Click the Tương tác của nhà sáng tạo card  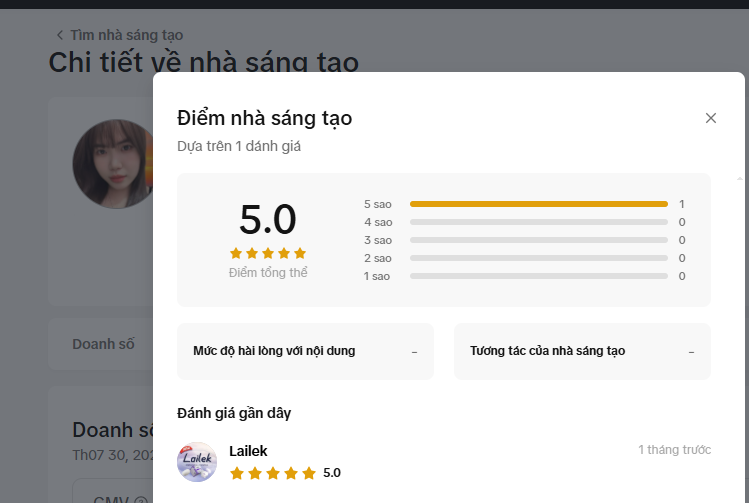pyautogui.click(x=582, y=351)
